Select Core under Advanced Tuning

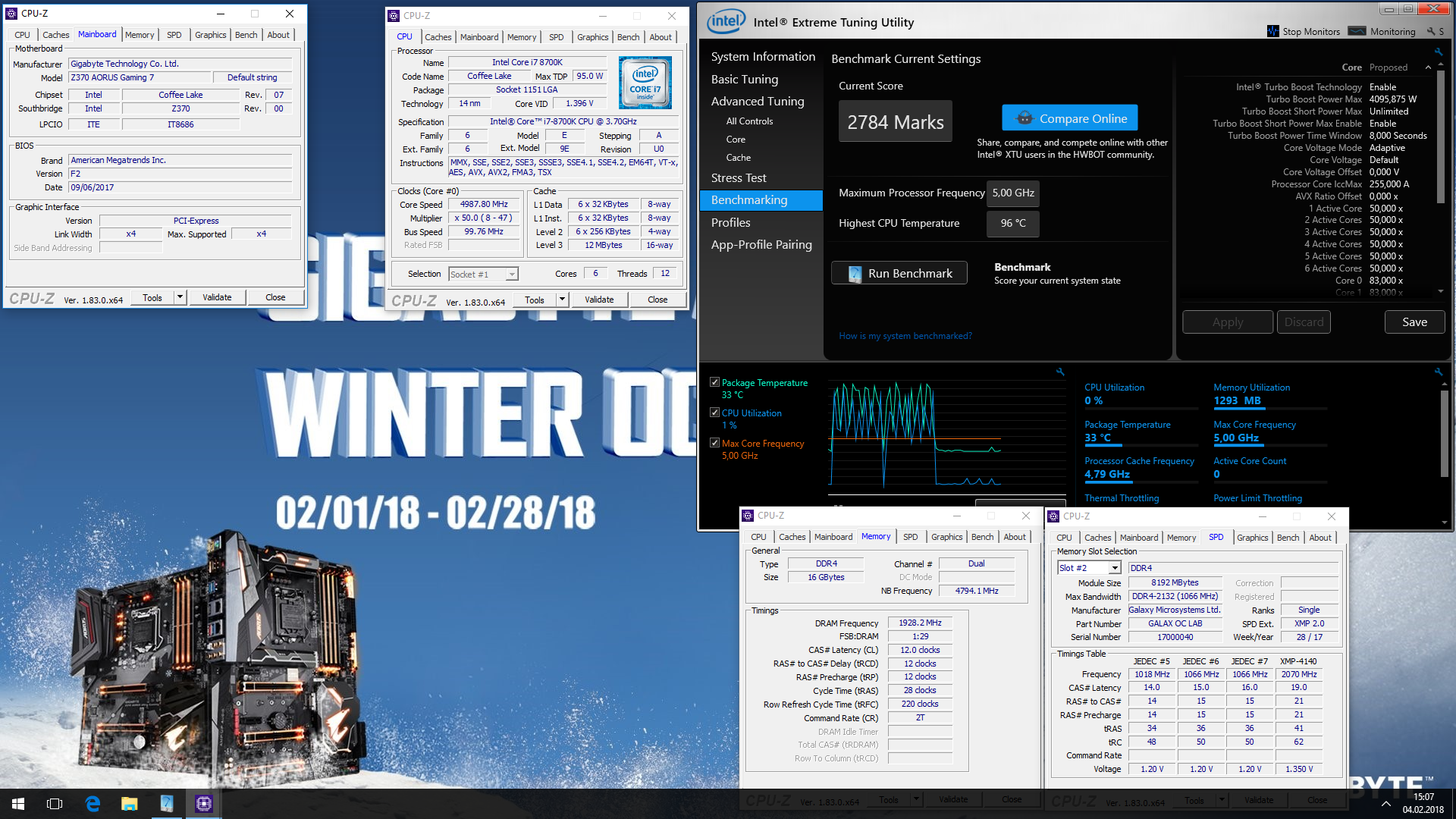(x=736, y=140)
